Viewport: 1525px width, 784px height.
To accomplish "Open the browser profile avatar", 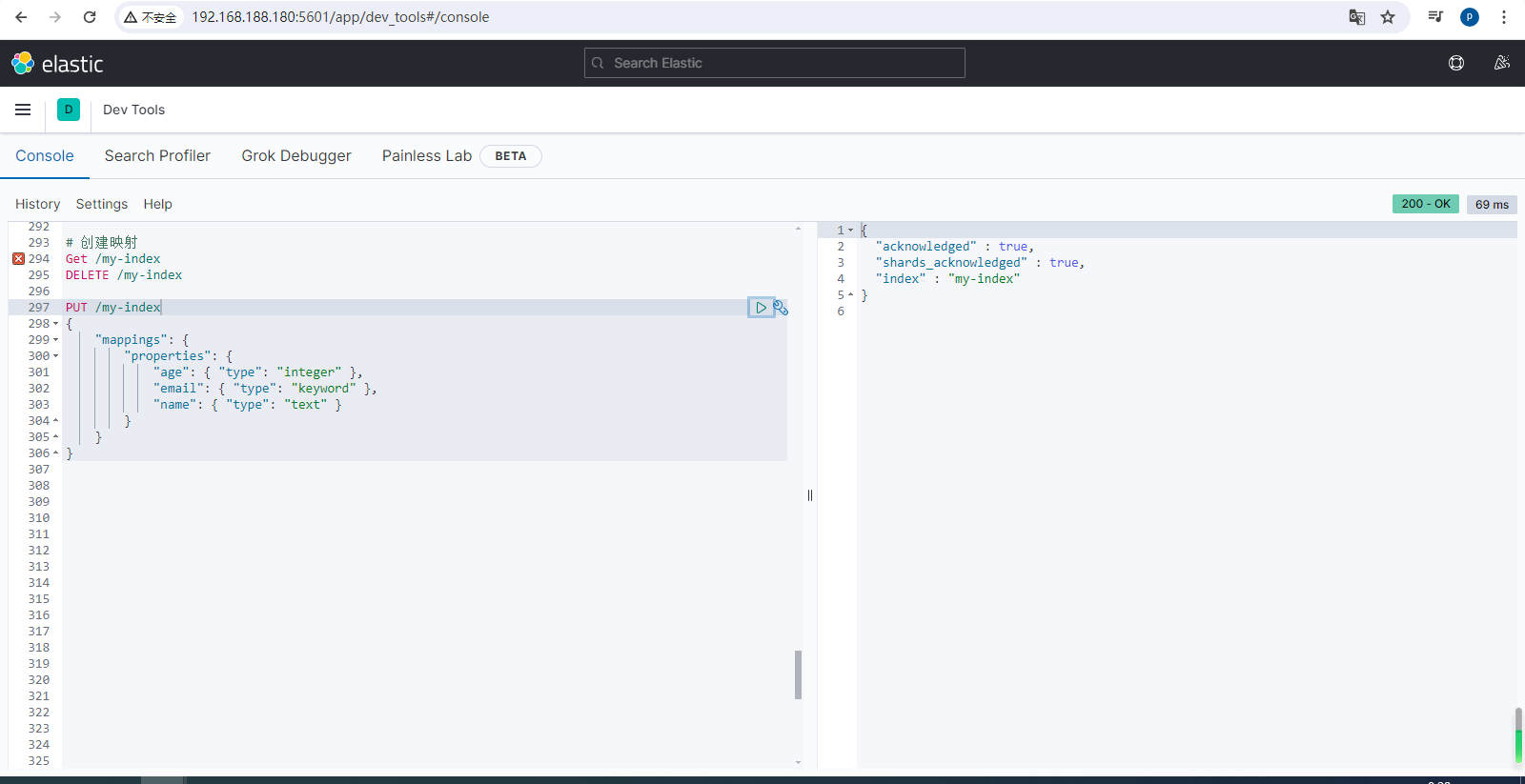I will coord(1470,17).
